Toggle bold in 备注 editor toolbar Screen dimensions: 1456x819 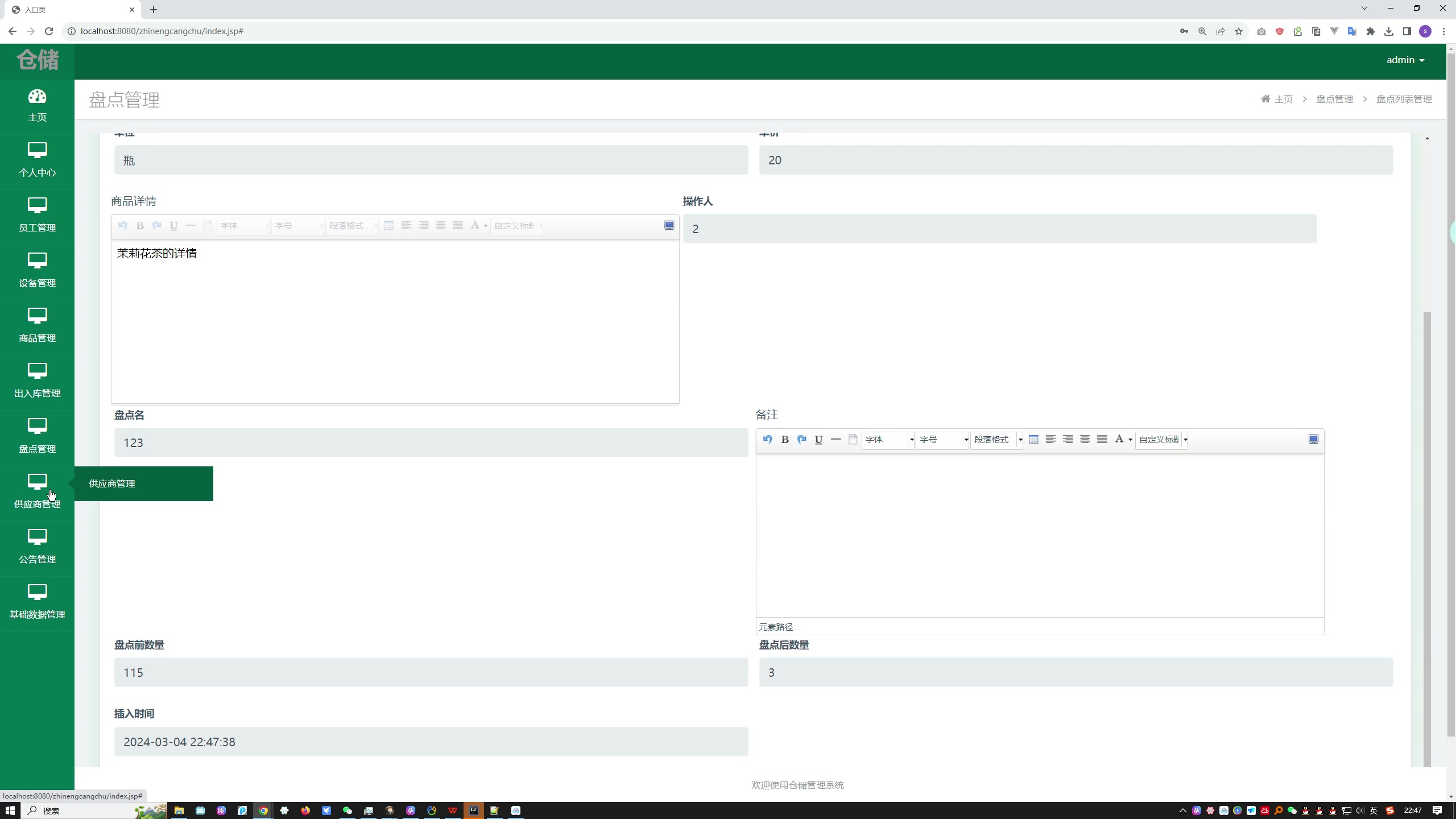785,439
